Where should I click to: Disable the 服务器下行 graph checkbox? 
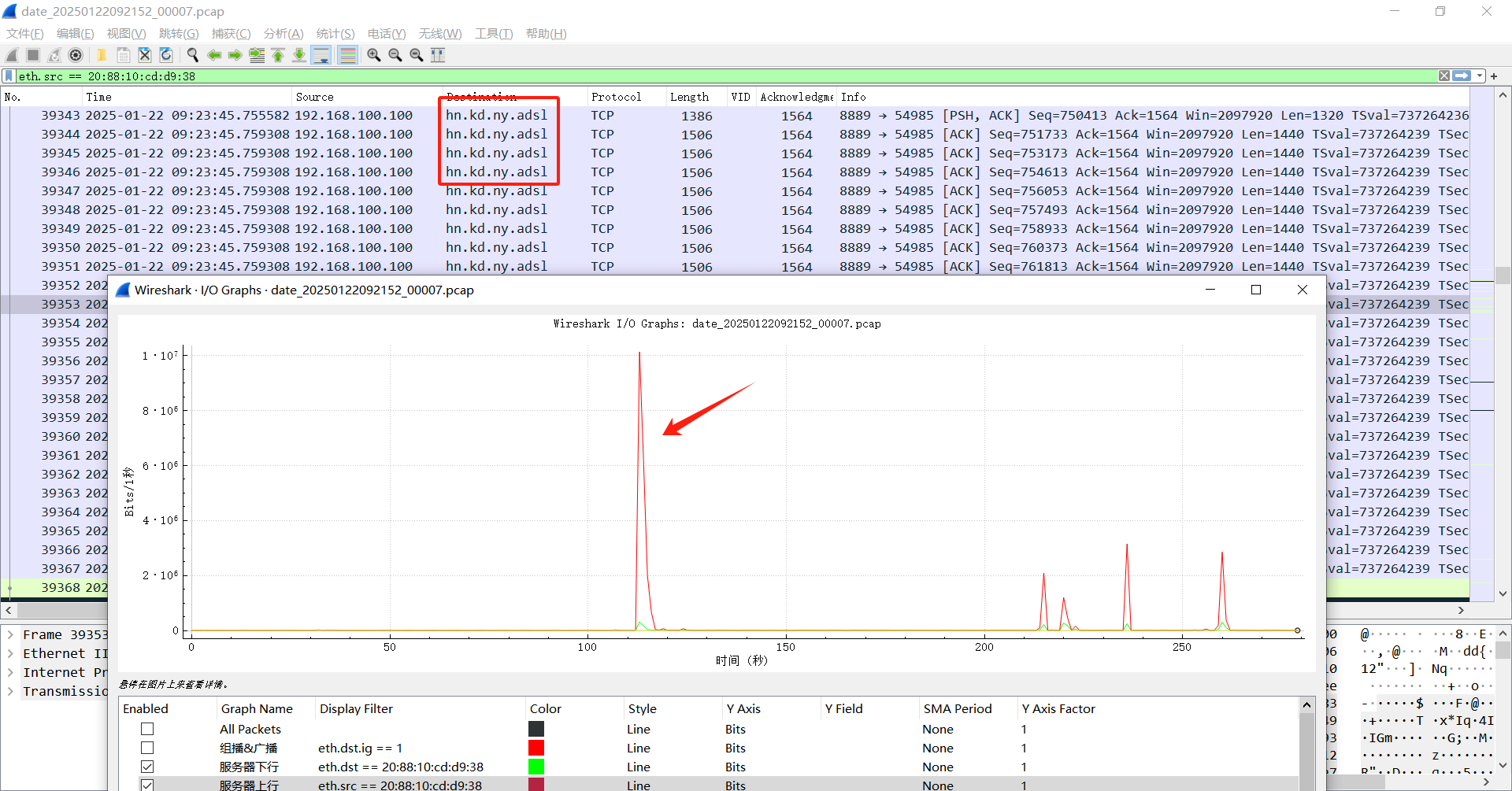click(x=147, y=767)
